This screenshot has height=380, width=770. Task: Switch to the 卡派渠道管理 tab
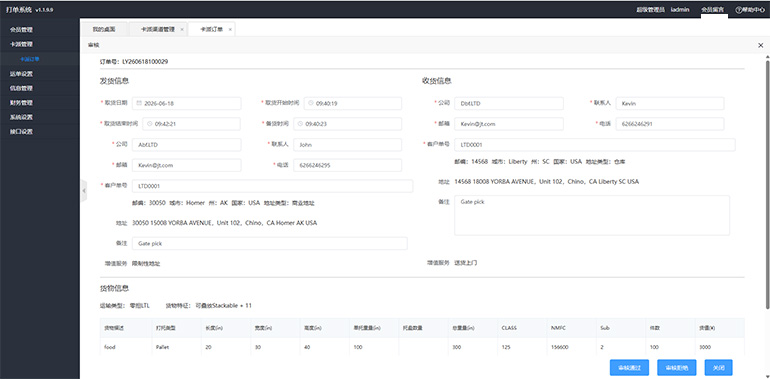[x=158, y=29]
